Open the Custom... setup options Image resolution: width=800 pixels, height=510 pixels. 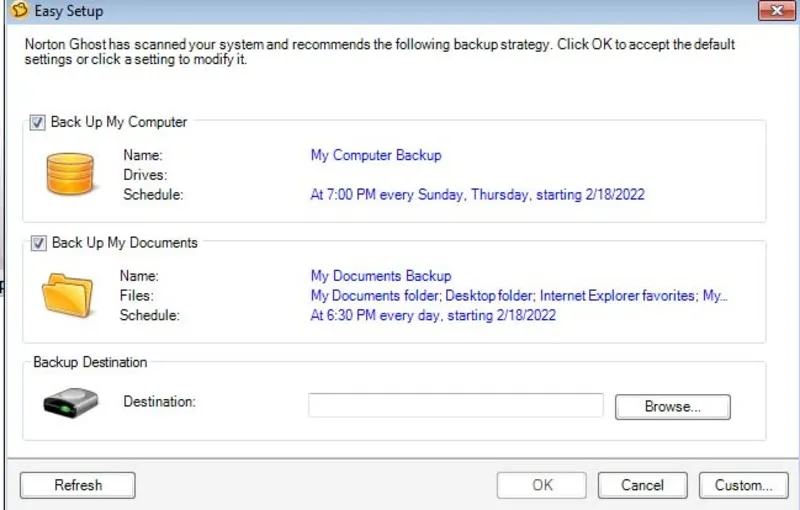pos(743,485)
